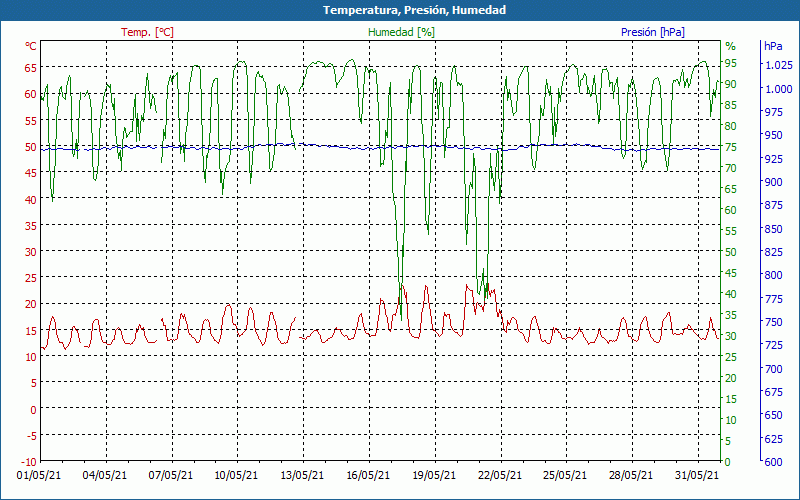Click the chart title 'Temperatura, Presión, Humedad'
The height and width of the screenshot is (500, 800).
click(x=414, y=10)
